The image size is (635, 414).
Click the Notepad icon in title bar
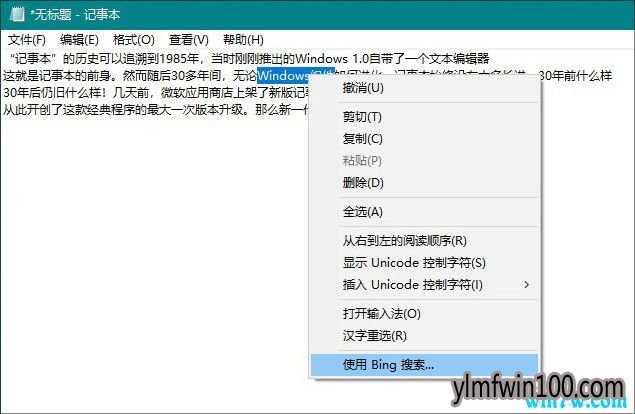(x=17, y=14)
